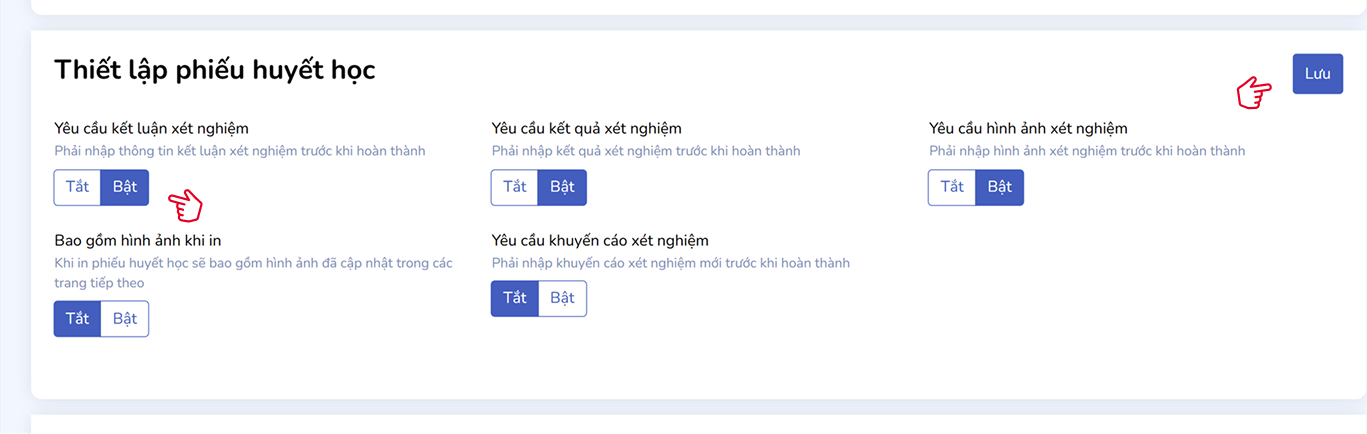Image resolution: width=1367 pixels, height=434 pixels.
Task: Click the red hand icon beside the Bật toggle
Action: pyautogui.click(x=185, y=205)
